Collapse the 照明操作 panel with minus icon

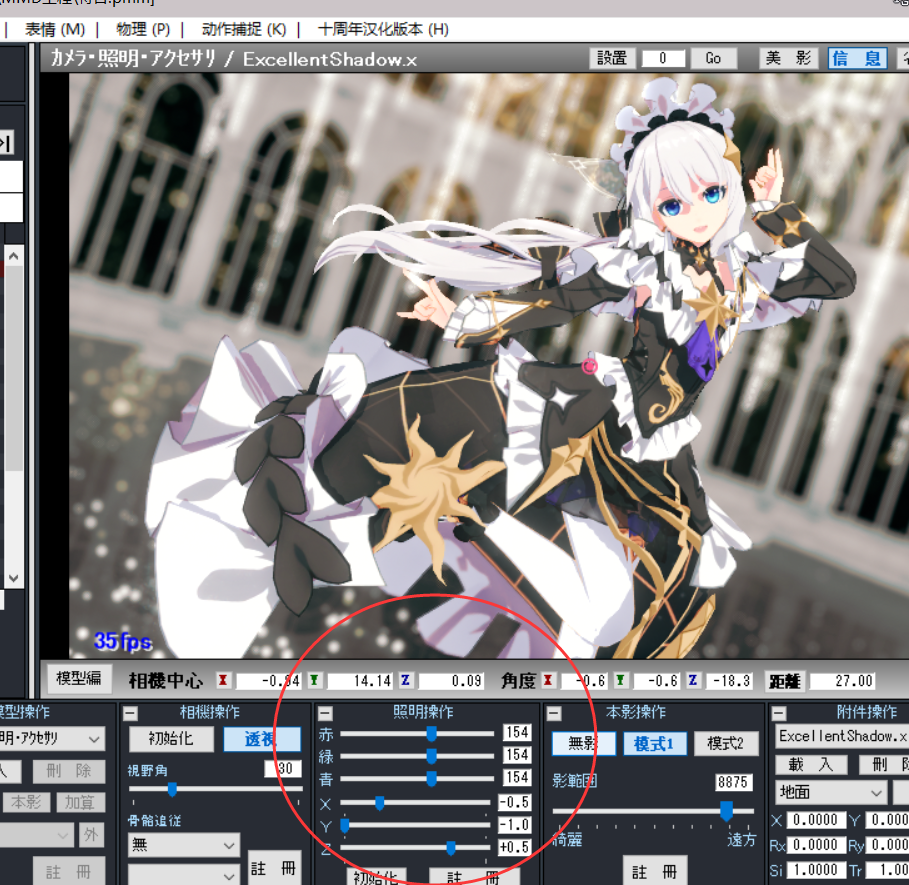coord(325,713)
